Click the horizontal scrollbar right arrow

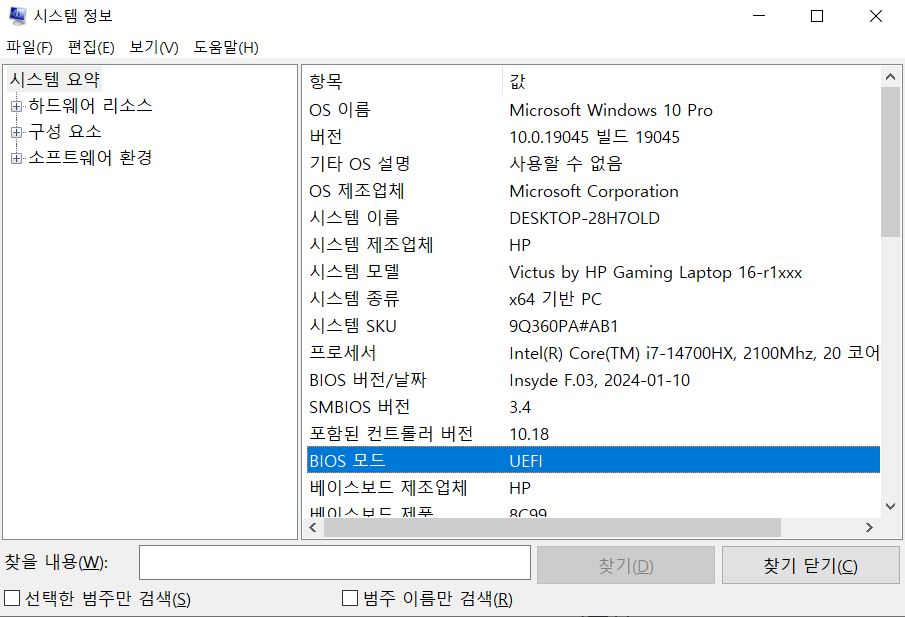coord(869,528)
